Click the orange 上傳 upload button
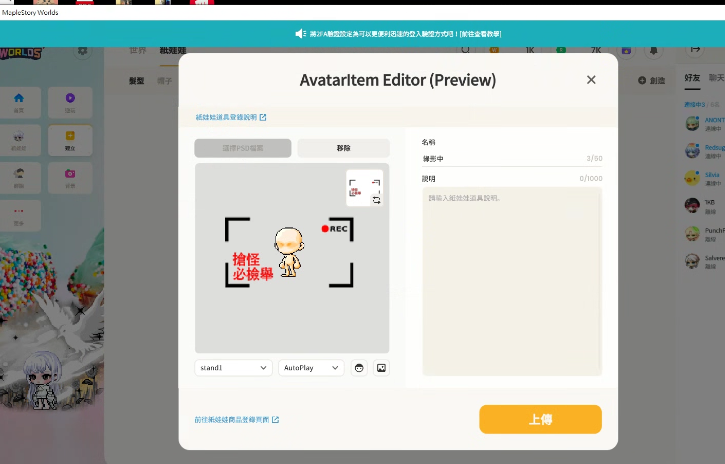The width and height of the screenshot is (725, 464). click(540, 419)
